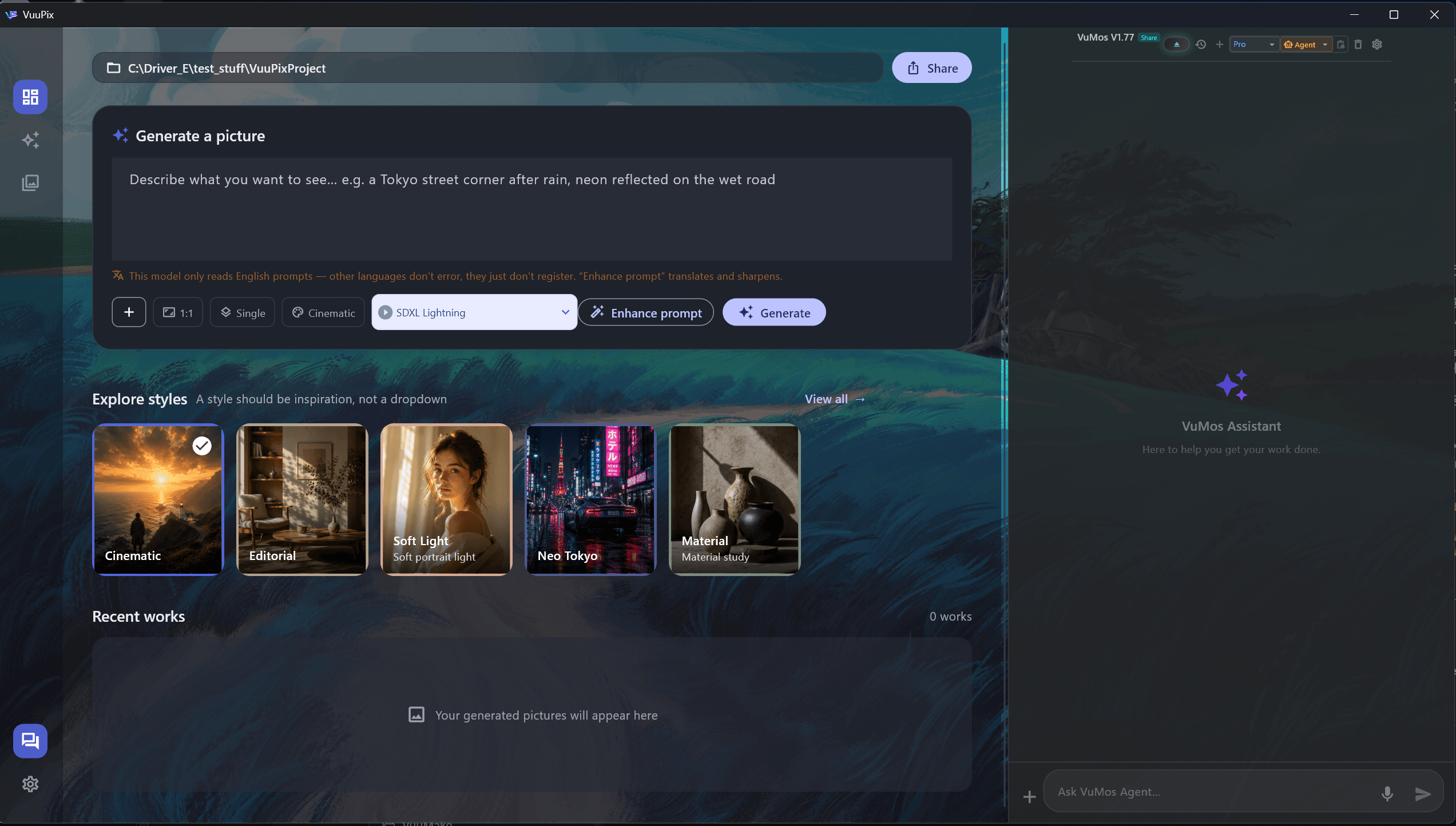Click the clipboard icon in VuMos header
This screenshot has width=1456, height=826.
(x=1340, y=45)
